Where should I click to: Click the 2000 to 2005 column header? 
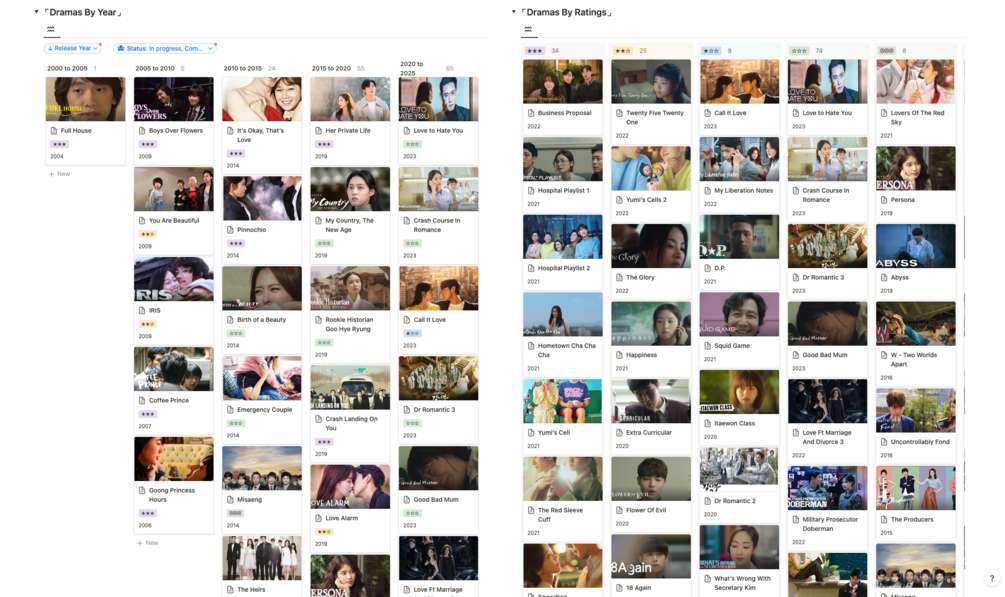point(67,68)
